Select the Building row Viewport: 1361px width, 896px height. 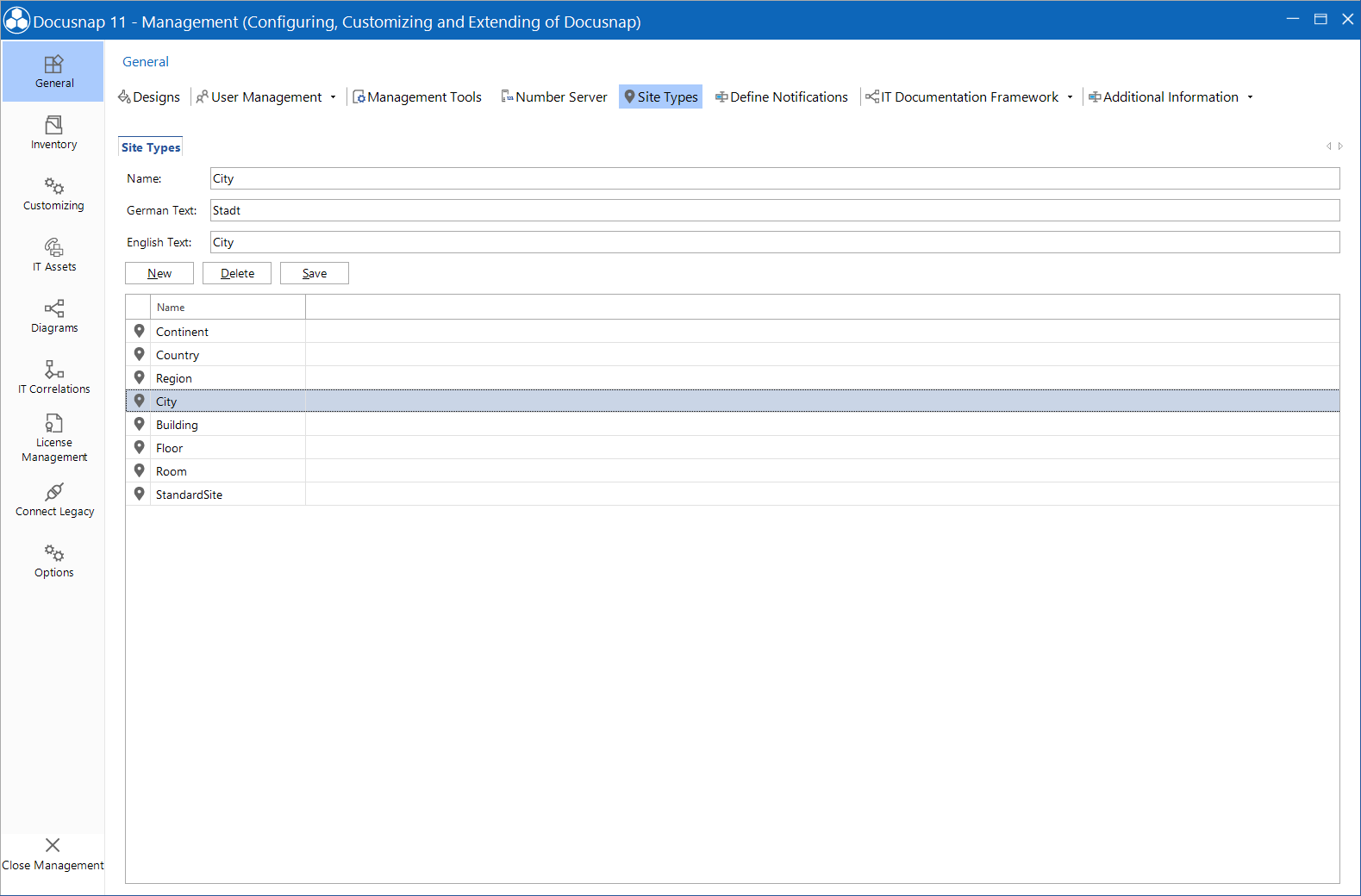pos(733,425)
